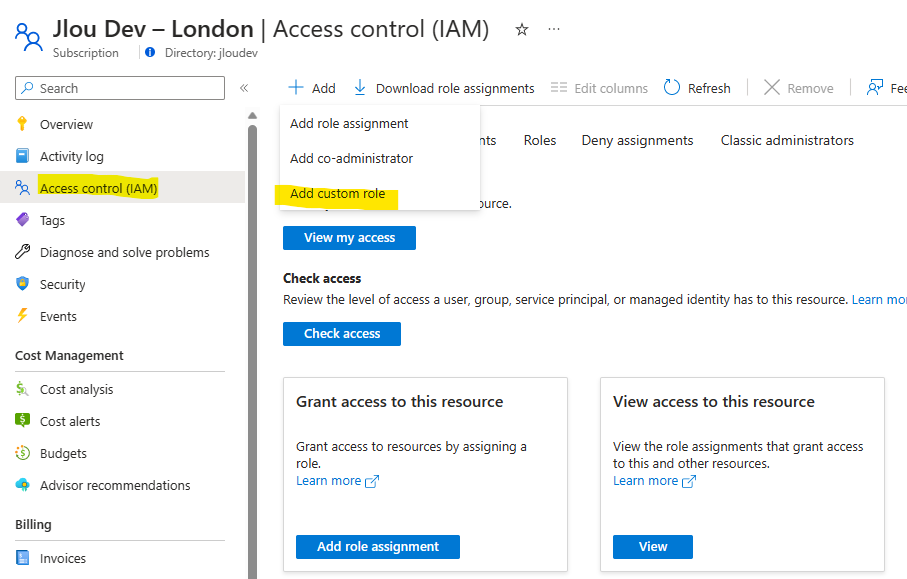The image size is (907, 579).
Task: Click the Directory: jloudev text
Action: (x=211, y=53)
